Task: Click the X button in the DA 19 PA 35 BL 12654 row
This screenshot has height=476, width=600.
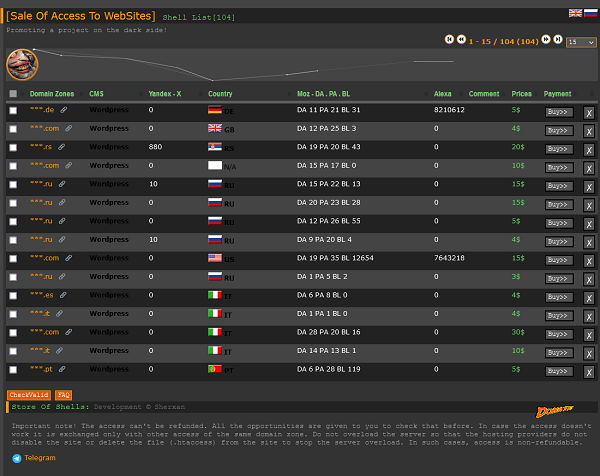Action: coord(589,261)
